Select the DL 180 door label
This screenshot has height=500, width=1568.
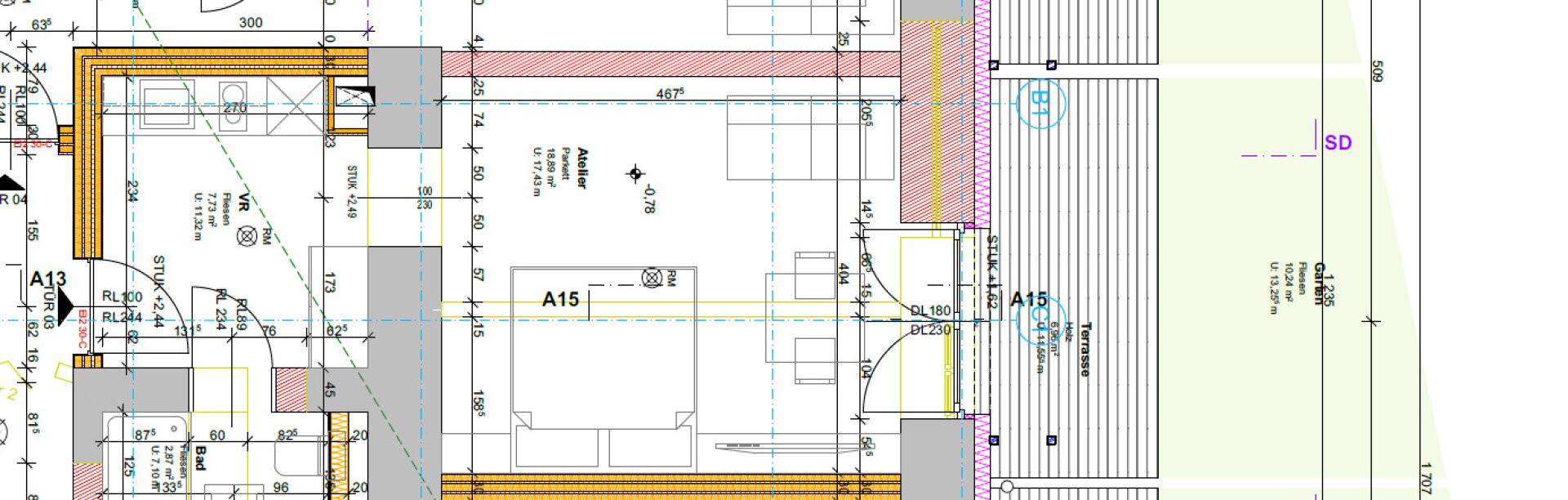click(930, 310)
